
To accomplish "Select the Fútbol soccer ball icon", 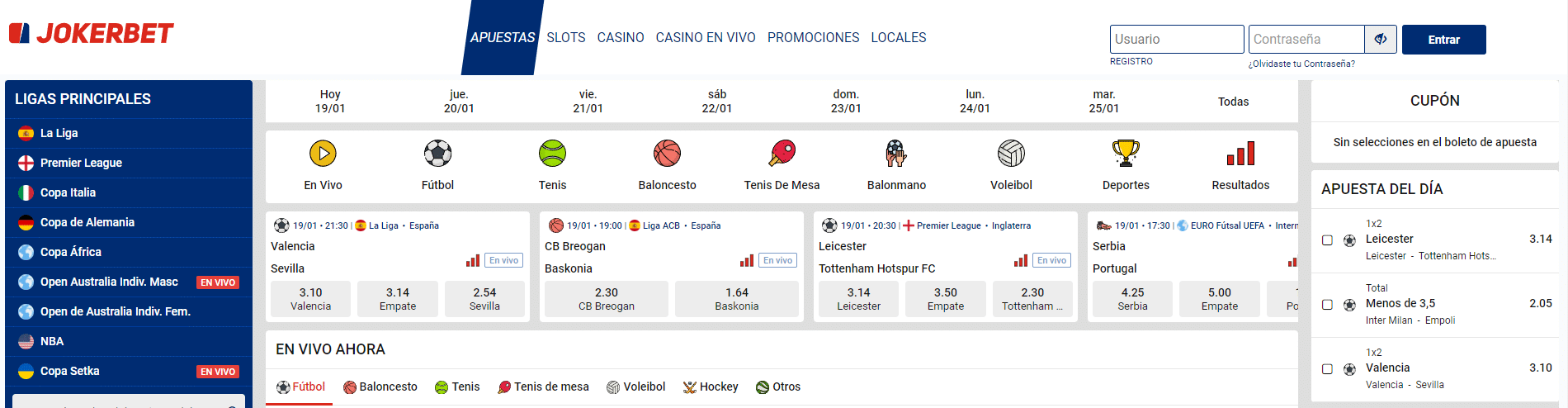I will [437, 154].
